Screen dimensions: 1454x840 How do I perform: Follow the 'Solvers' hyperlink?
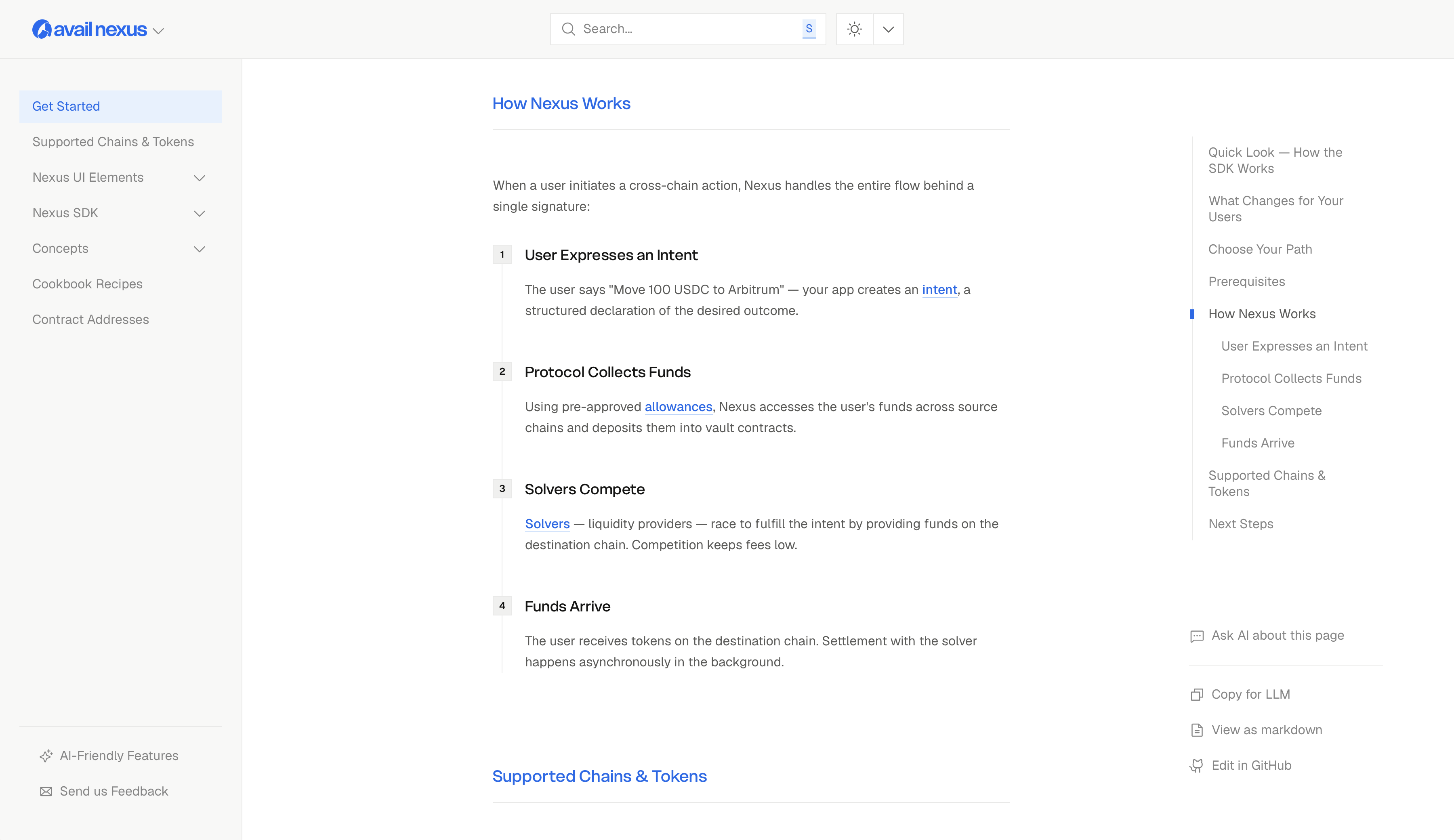[x=548, y=524]
